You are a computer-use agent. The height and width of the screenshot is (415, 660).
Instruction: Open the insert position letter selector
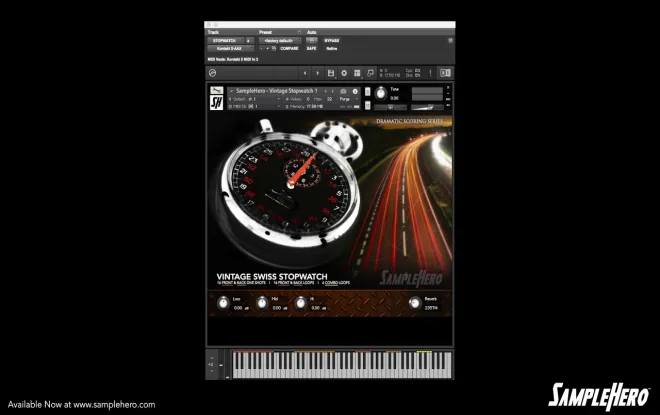coord(249,40)
